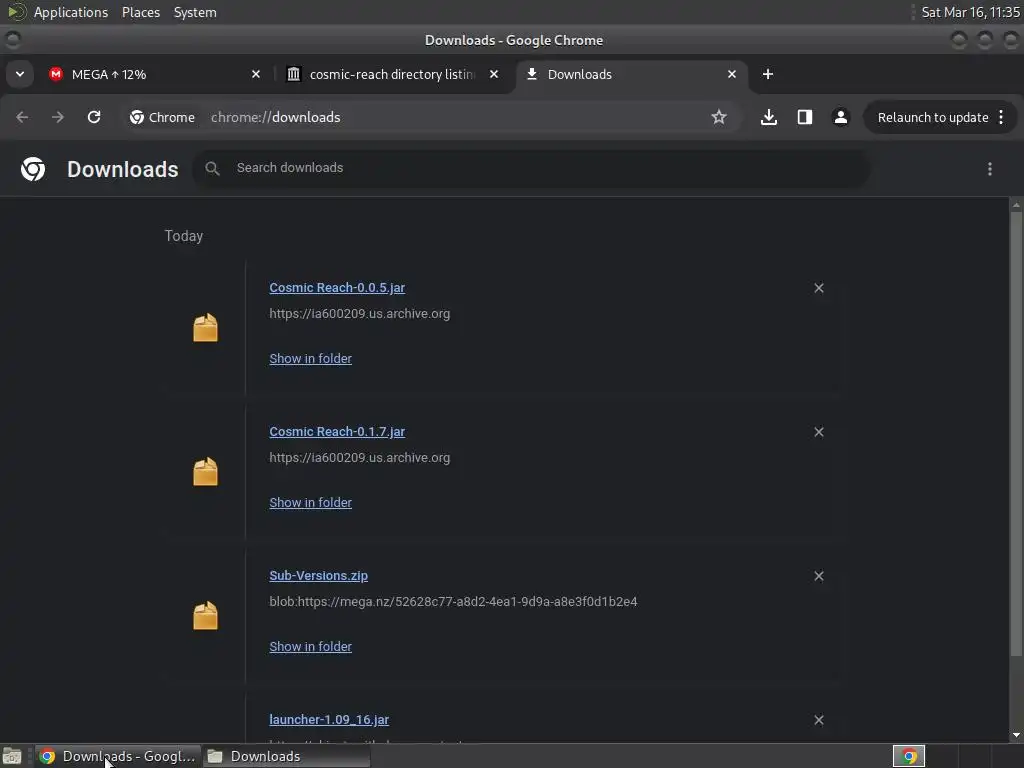The height and width of the screenshot is (768, 1024).
Task: Click scrollbar down arrow
Action: [x=1016, y=735]
